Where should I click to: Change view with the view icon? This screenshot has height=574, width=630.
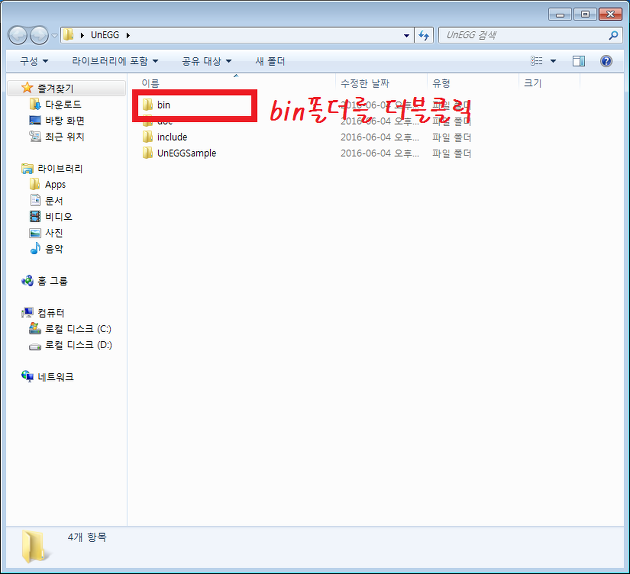click(x=536, y=61)
